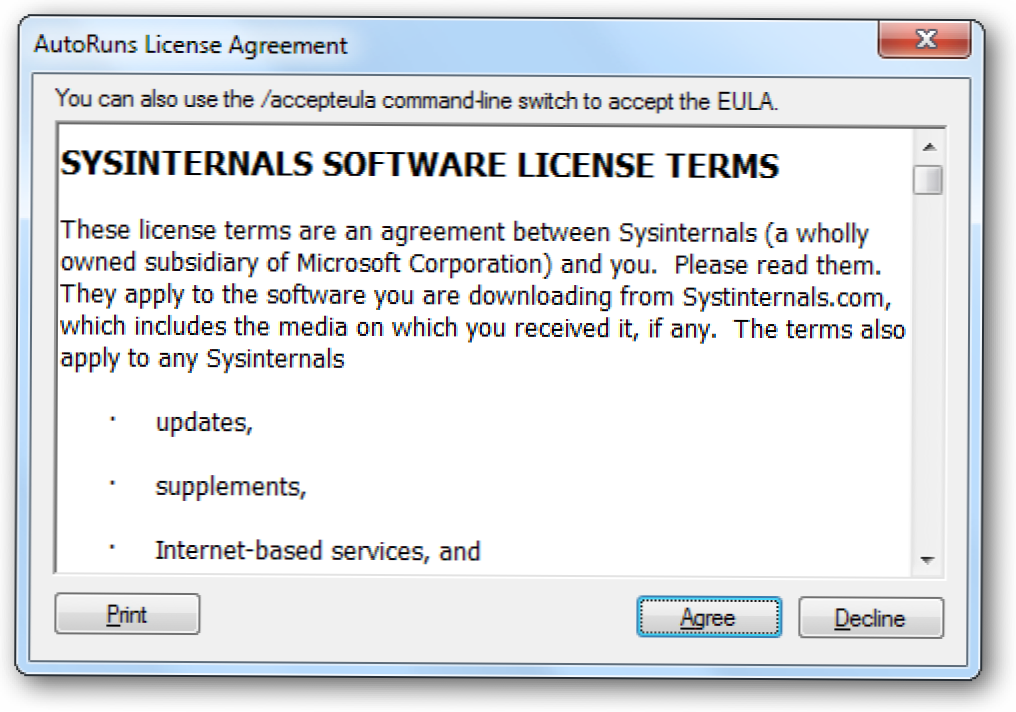Click the word 'updates,' in the list
Image resolution: width=1016 pixels, height=712 pixels.
tap(204, 423)
